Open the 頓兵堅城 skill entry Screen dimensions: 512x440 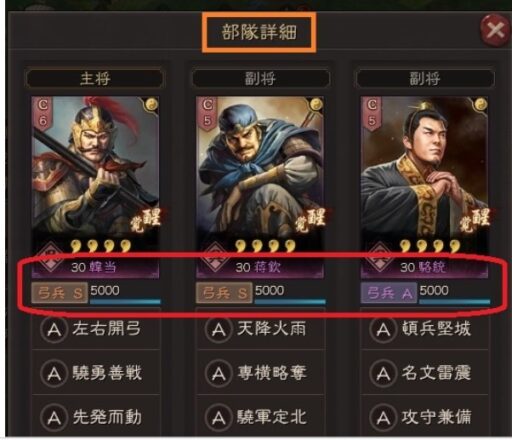(425, 329)
